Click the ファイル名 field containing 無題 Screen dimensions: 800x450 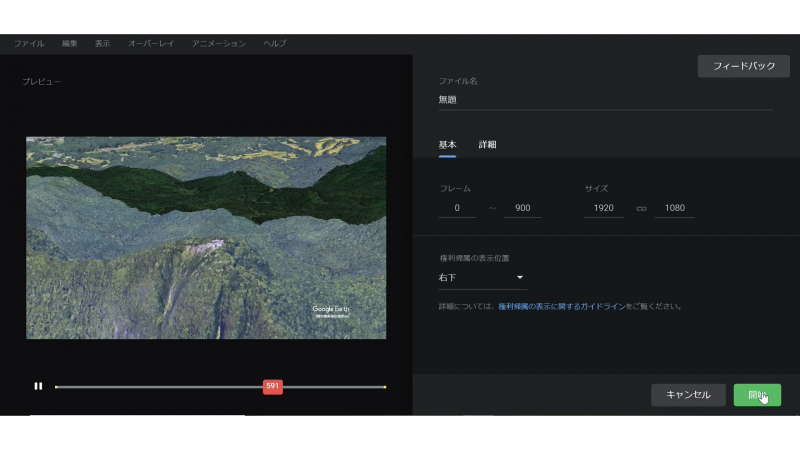605,100
